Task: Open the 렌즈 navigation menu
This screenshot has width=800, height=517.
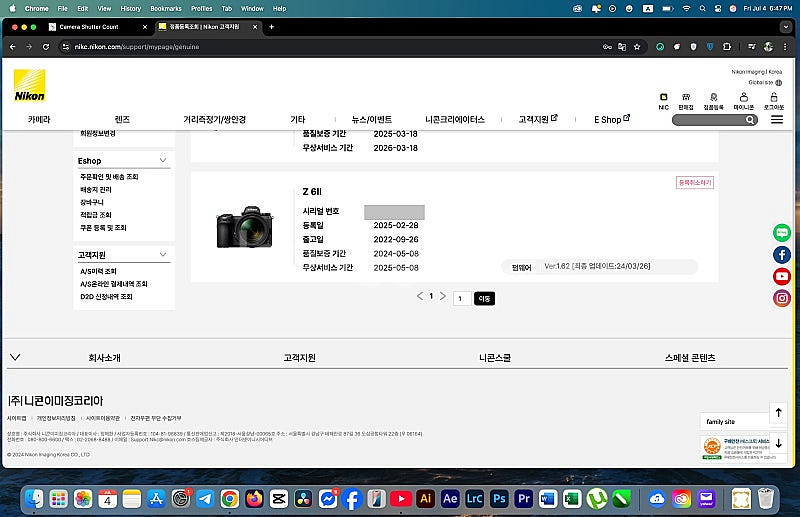Action: tap(122, 119)
